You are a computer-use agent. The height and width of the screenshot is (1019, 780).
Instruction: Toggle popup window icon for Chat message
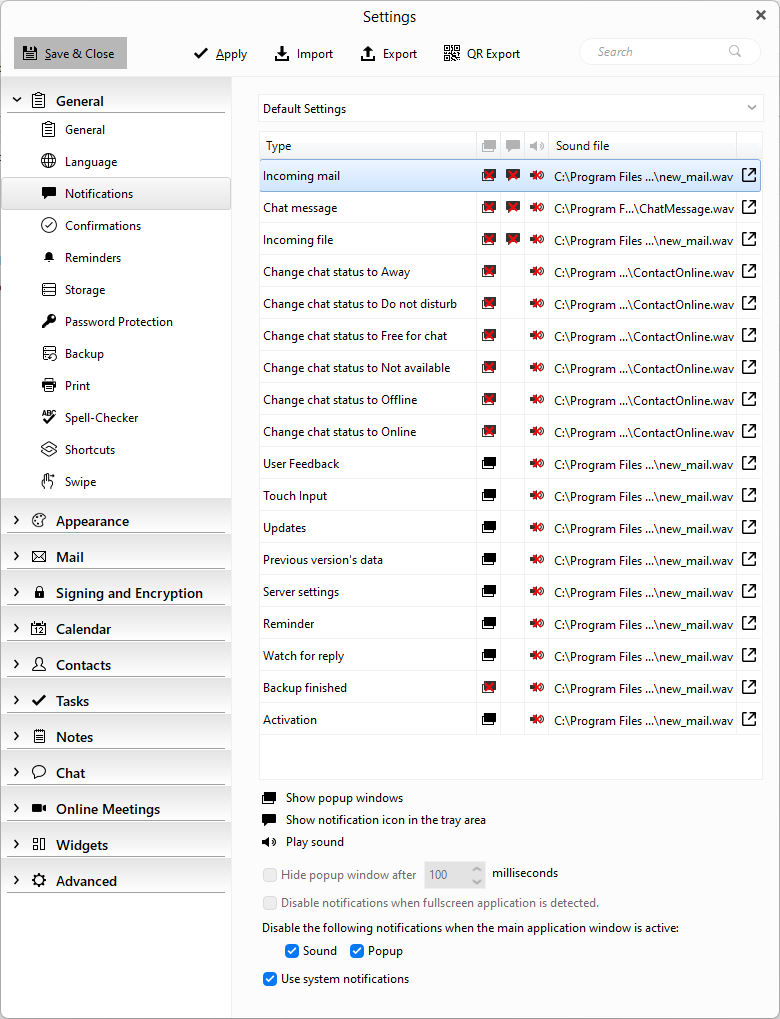tap(489, 208)
